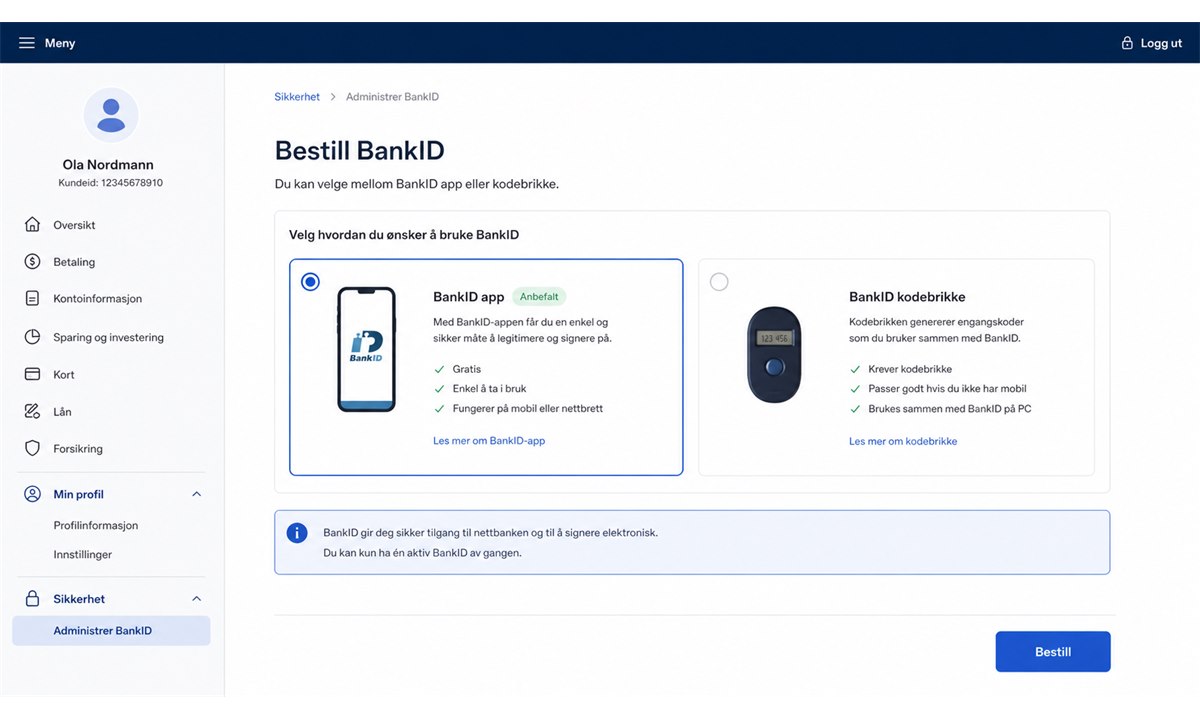The height and width of the screenshot is (720, 1200).
Task: Click the Kontoinformasjon document icon
Action: (32, 299)
